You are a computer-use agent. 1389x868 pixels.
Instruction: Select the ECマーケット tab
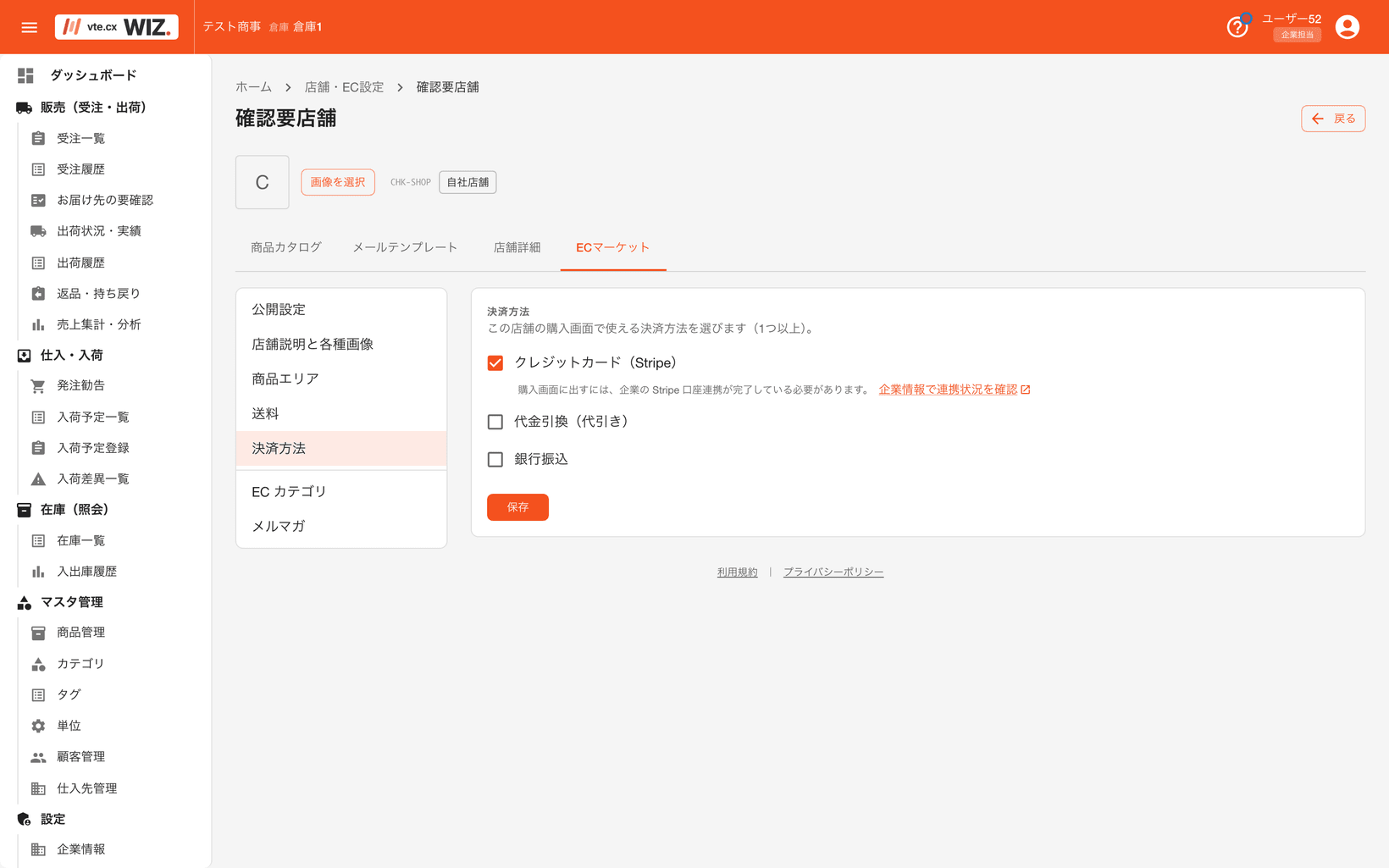click(x=613, y=247)
